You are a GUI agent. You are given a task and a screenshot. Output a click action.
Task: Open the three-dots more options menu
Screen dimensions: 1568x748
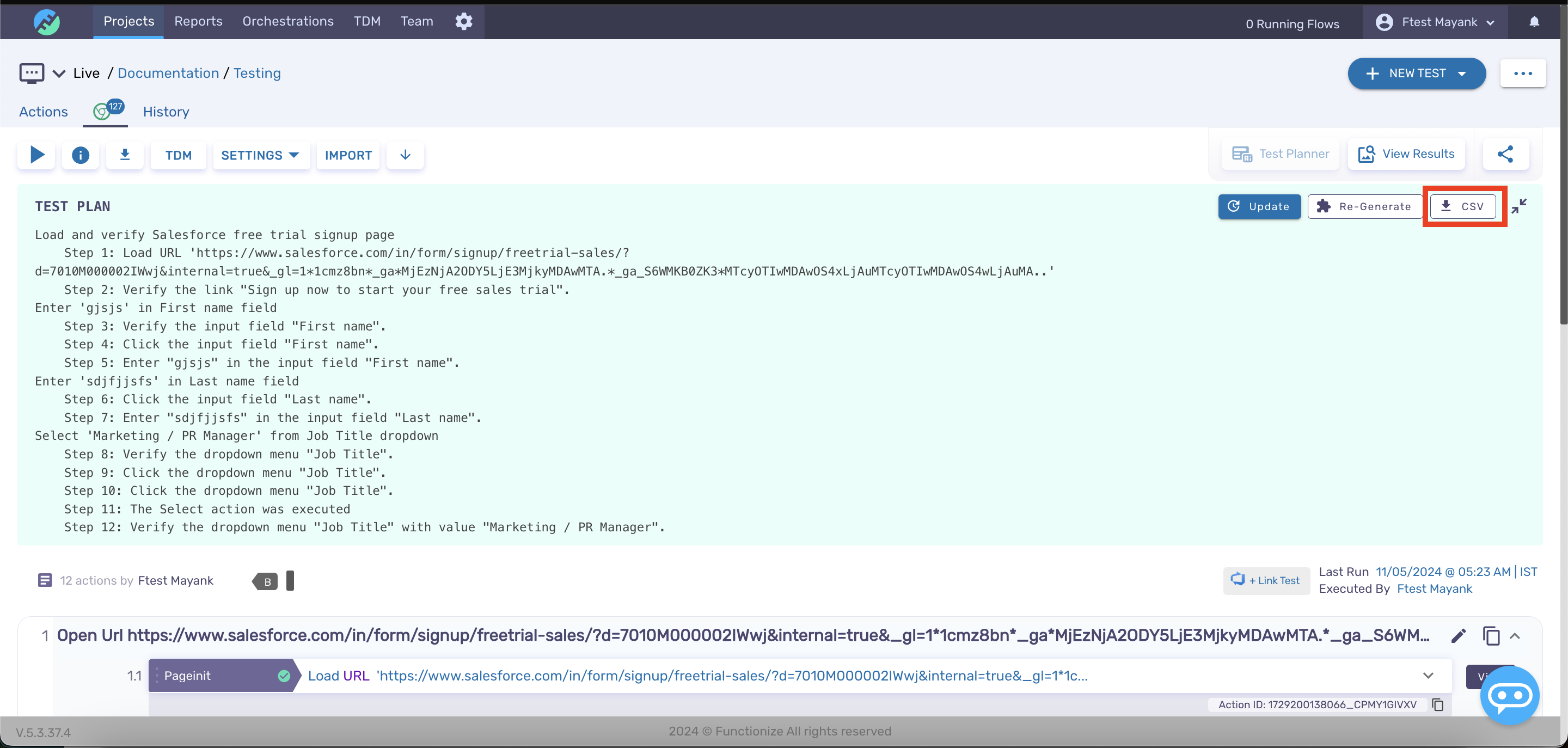1523,73
